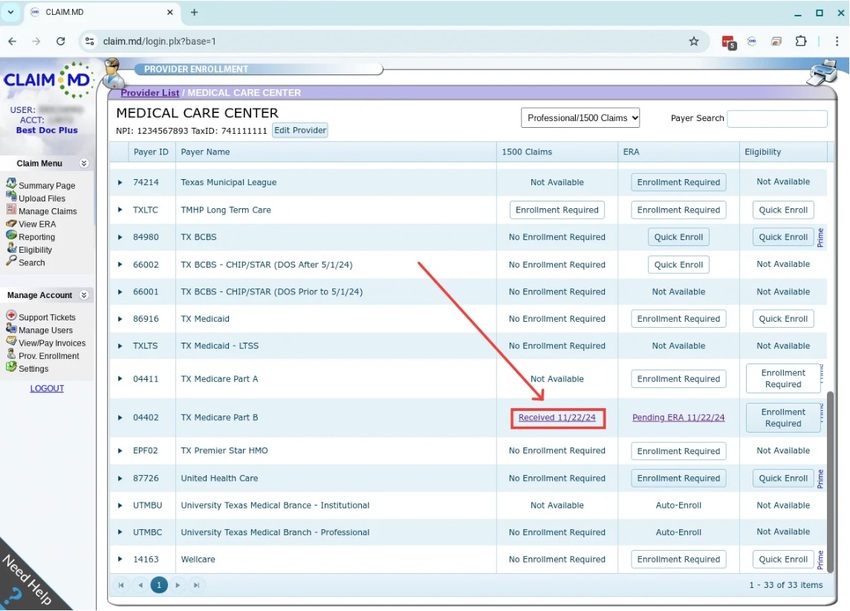The image size is (850, 611).
Task: Expand the TX BCBS 84980 row
Action: (120, 237)
